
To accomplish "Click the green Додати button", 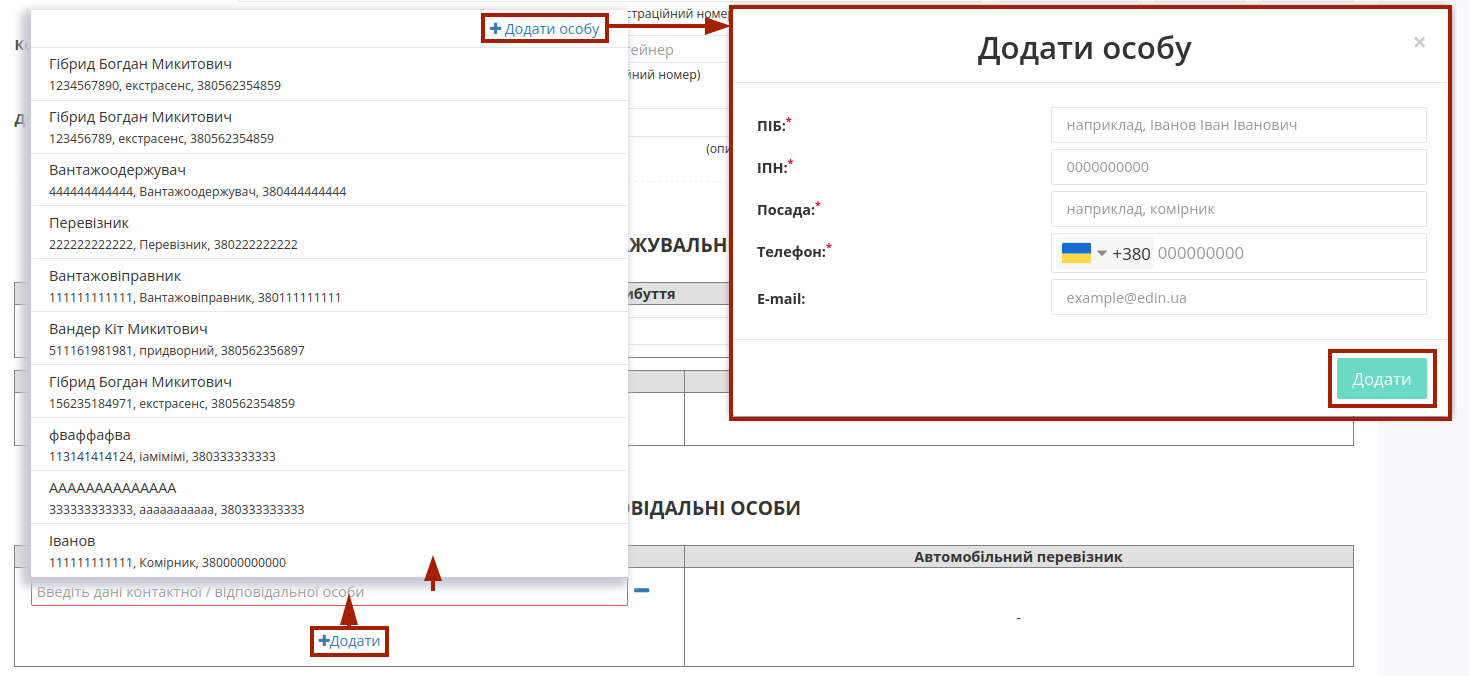I will coord(1382,379).
